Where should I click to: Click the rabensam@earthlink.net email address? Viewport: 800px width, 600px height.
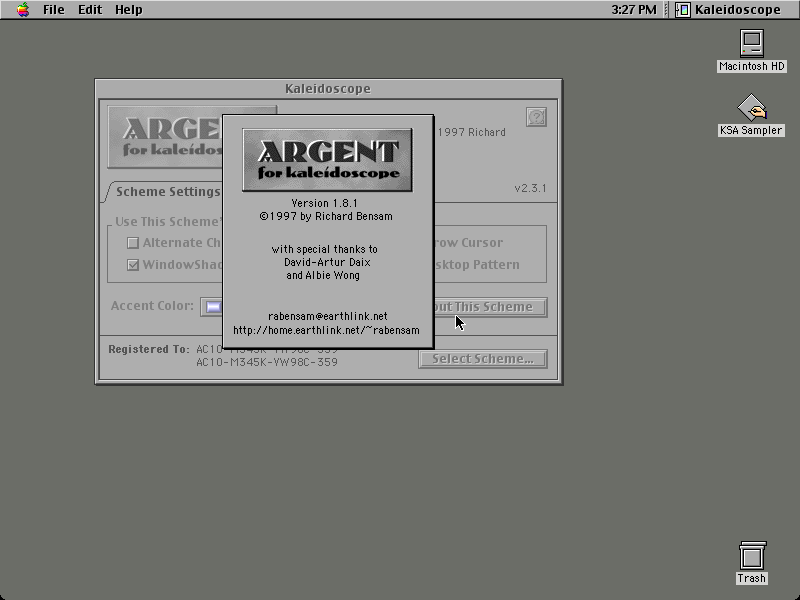pyautogui.click(x=328, y=316)
